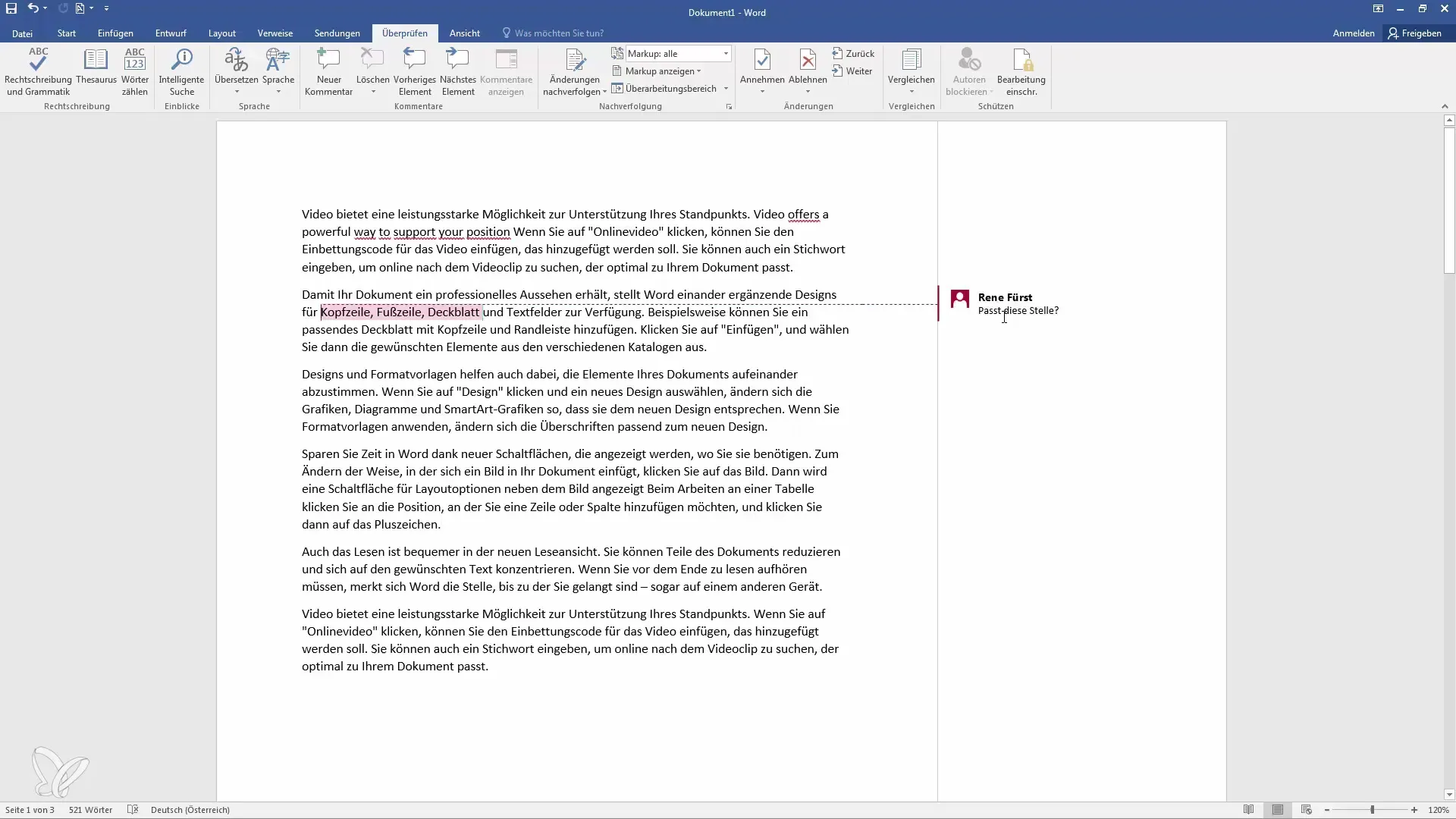Click '521 Wörter' in the status bar
This screenshot has width=1456, height=819.
(x=90, y=810)
